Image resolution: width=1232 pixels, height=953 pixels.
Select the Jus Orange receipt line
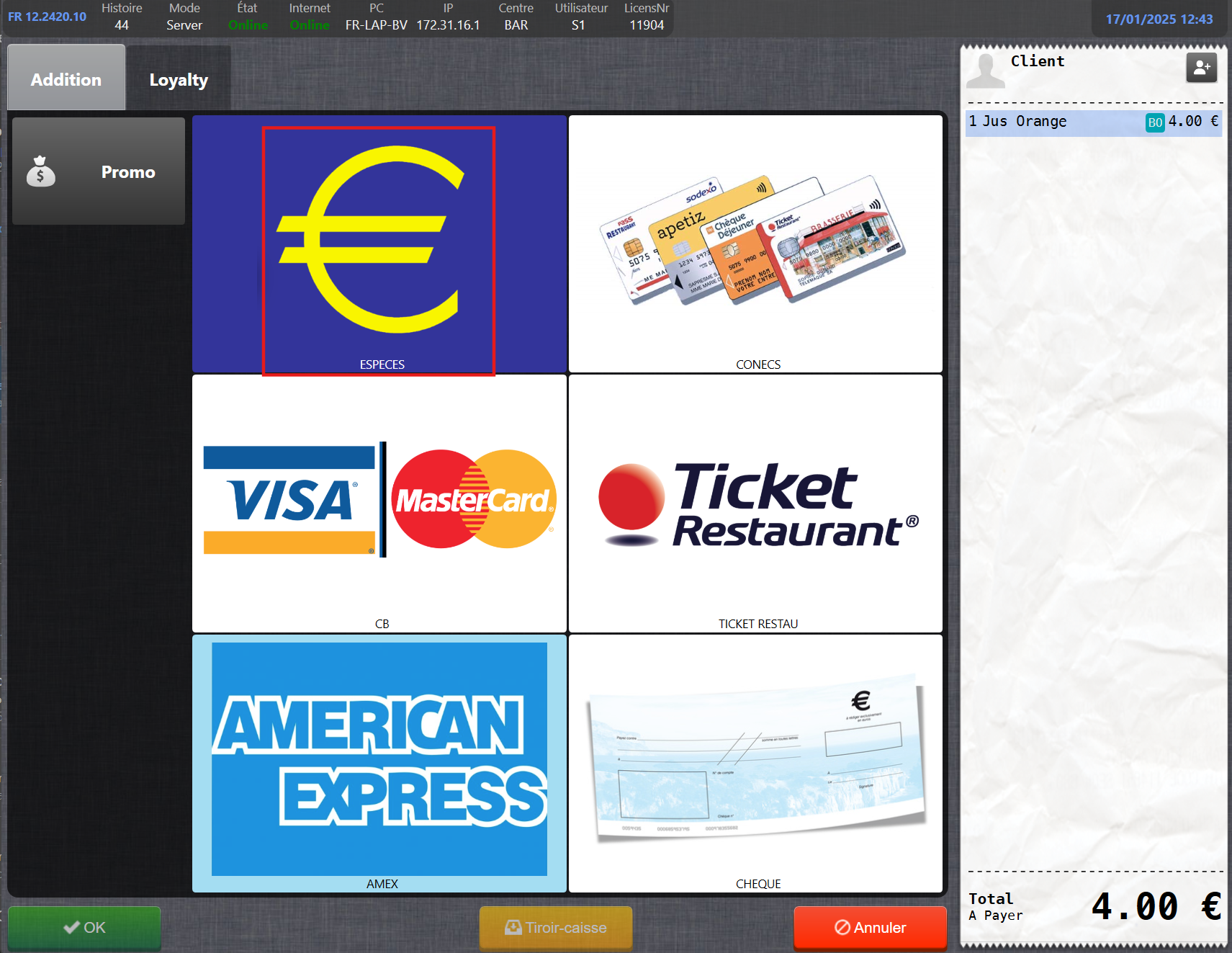pyautogui.click(x=1044, y=122)
